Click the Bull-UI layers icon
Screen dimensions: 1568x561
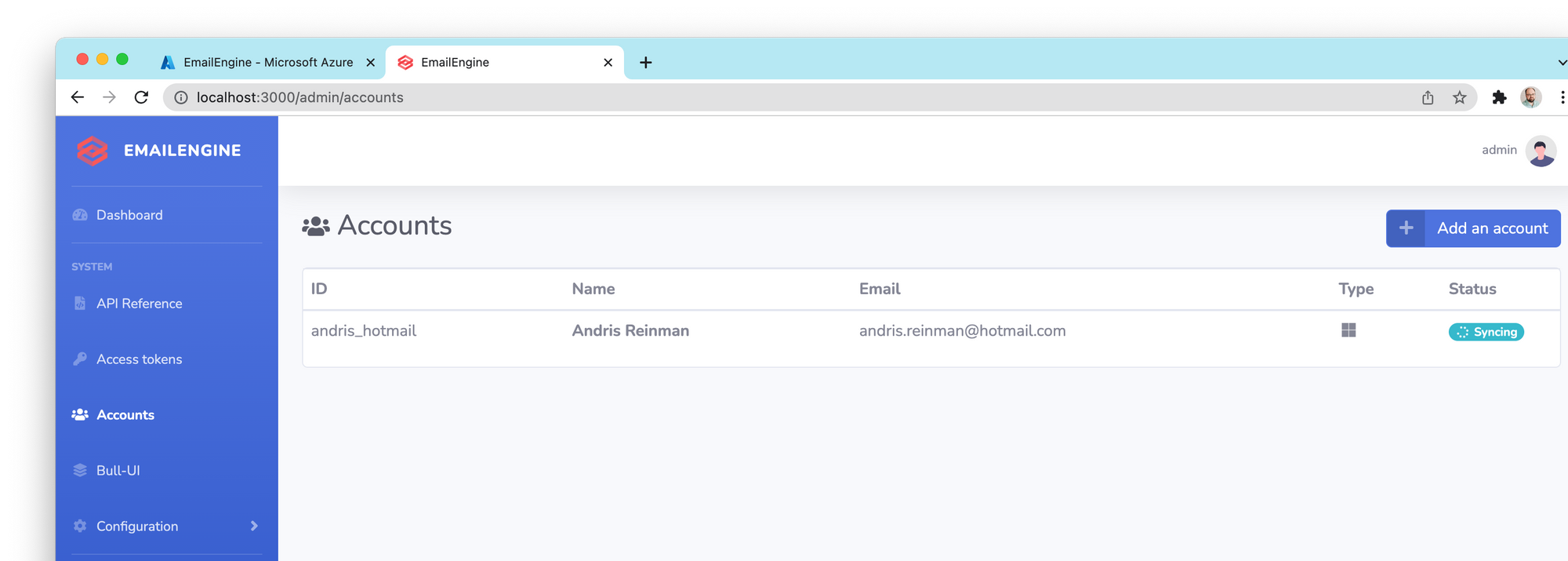[80, 470]
